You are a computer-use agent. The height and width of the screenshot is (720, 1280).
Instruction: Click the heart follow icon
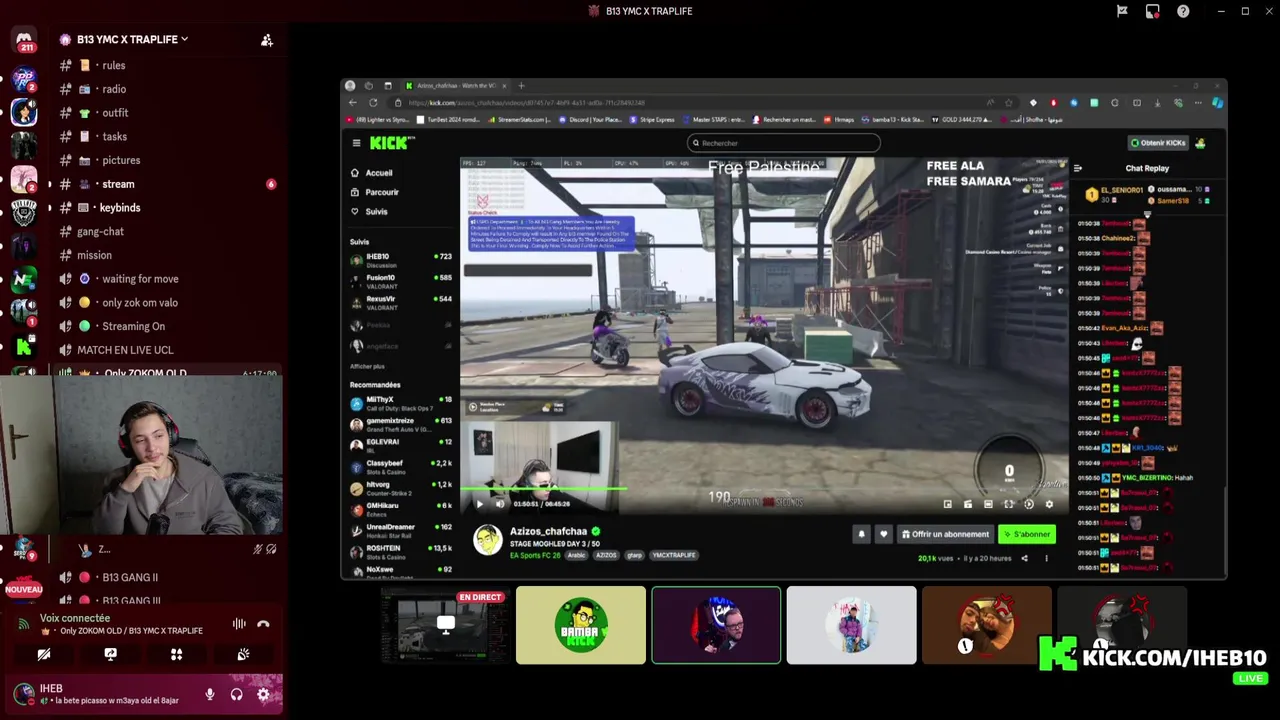pyautogui.click(x=883, y=534)
